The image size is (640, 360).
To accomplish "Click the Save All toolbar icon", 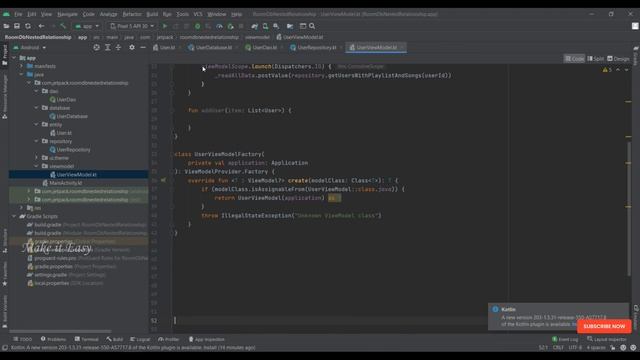I will click(17, 26).
